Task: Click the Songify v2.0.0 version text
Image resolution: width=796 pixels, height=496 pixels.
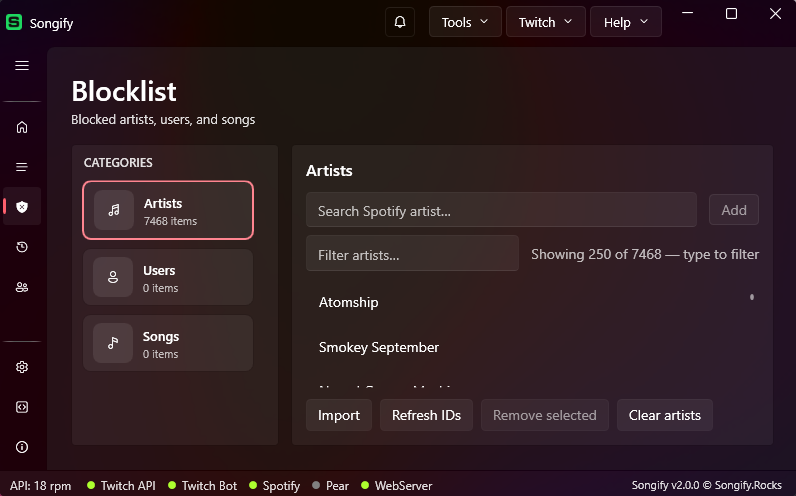Action: pos(707,486)
